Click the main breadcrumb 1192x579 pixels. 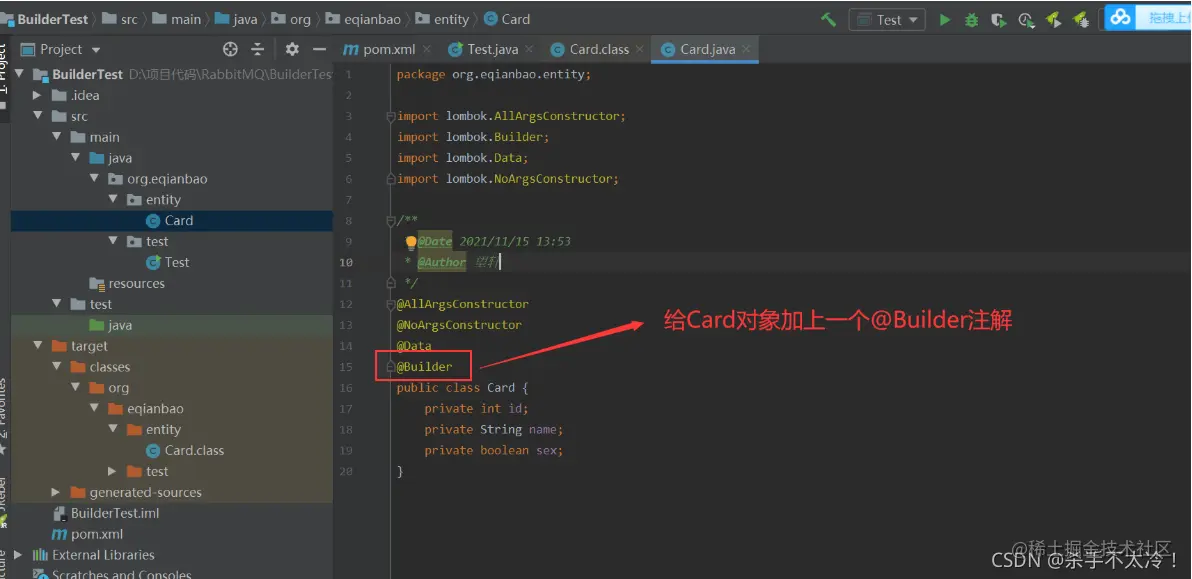(x=176, y=19)
